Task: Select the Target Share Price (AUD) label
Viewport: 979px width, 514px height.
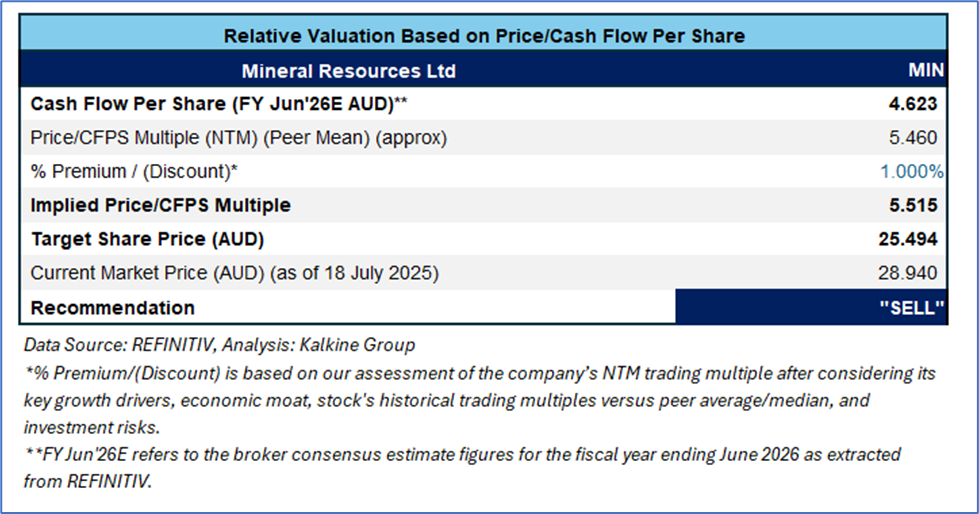Action: 149,239
